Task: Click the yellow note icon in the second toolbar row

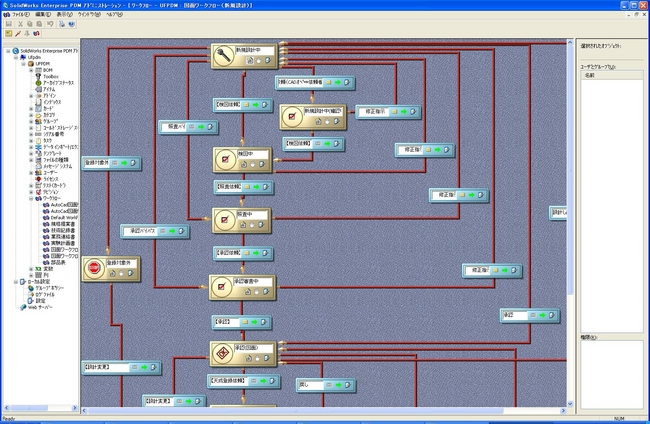Action: [x=9, y=34]
